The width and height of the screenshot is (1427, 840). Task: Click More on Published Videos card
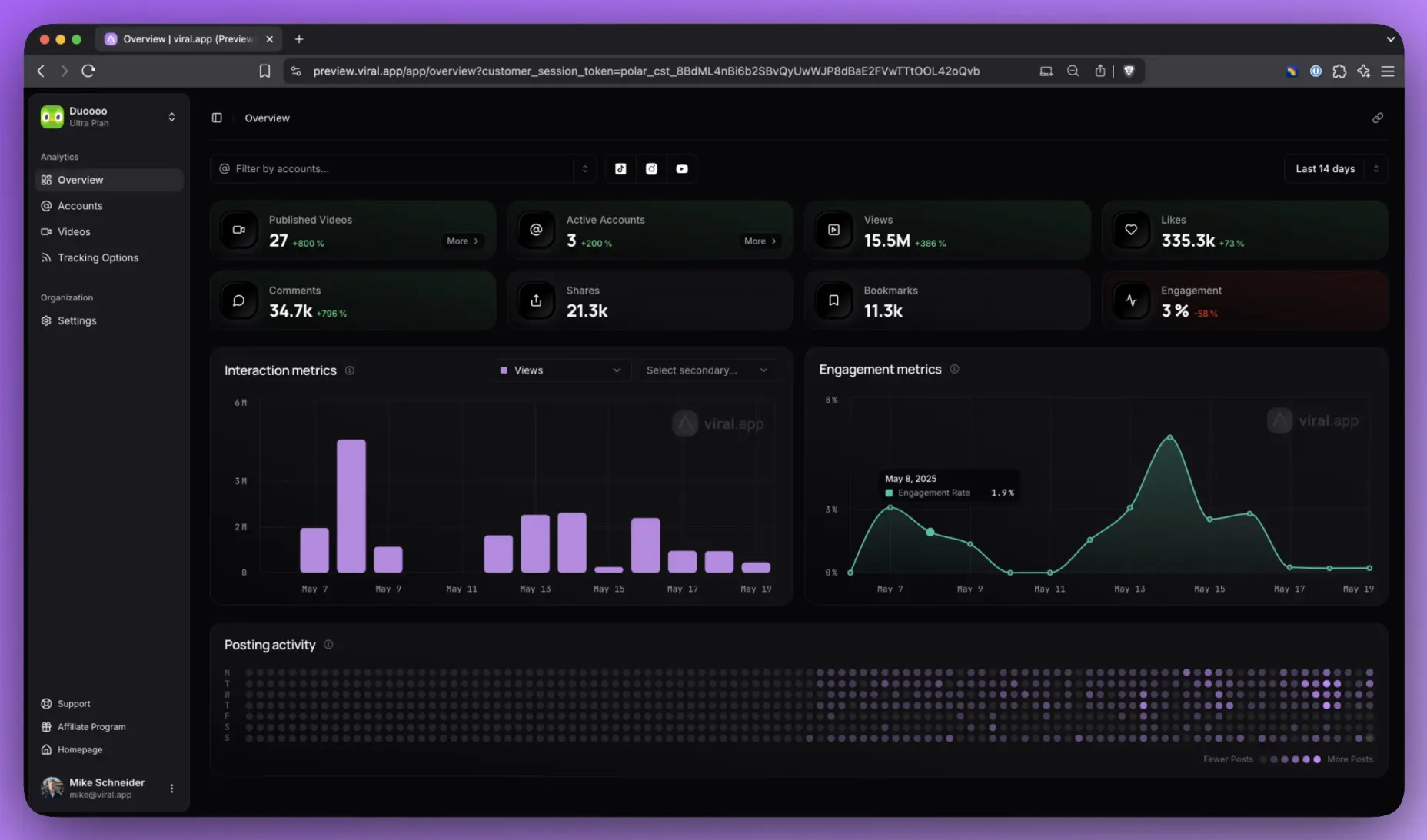point(463,241)
